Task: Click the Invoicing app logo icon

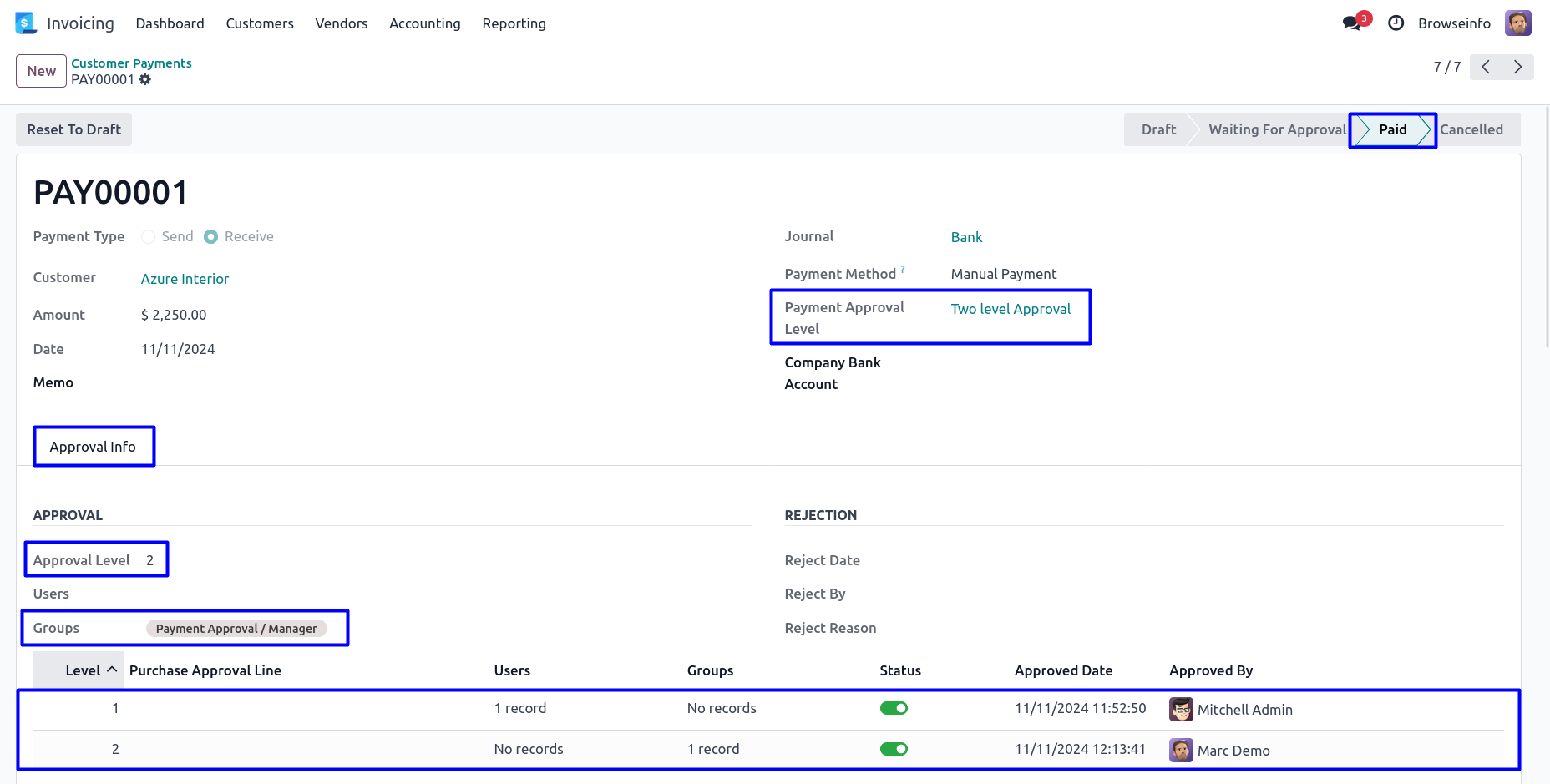Action: (x=26, y=23)
